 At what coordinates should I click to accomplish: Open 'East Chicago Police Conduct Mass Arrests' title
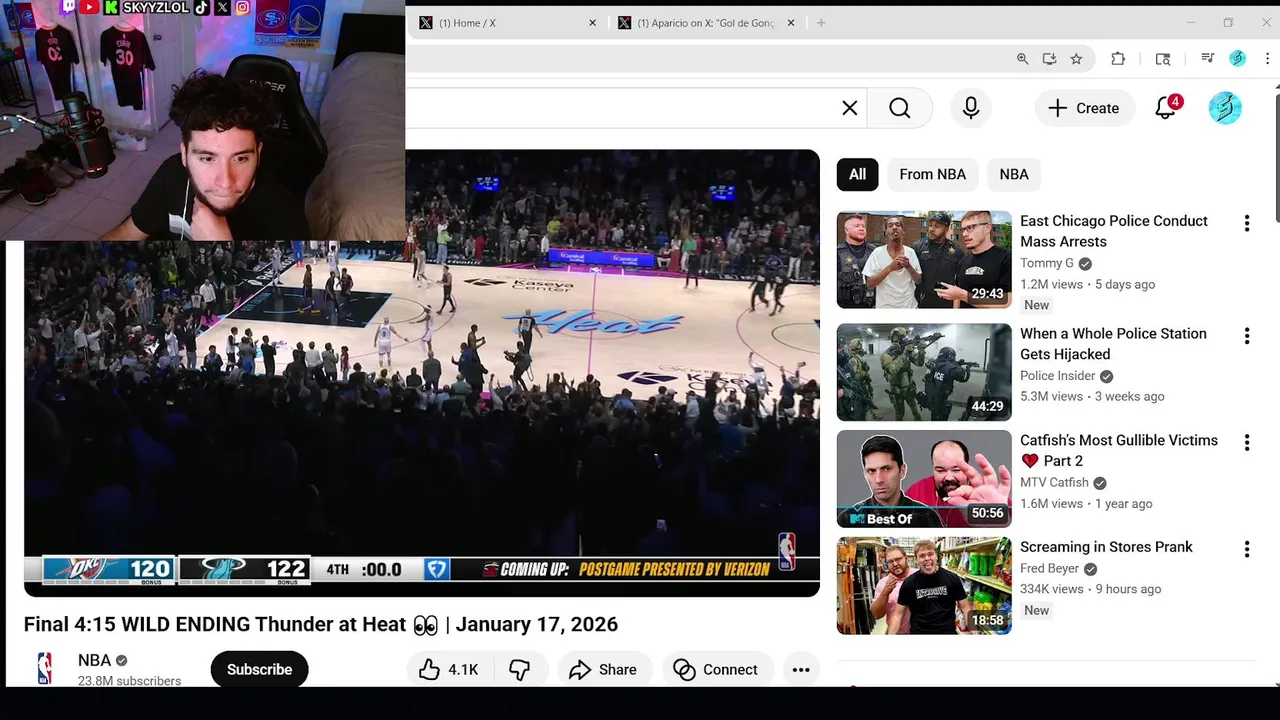point(1114,231)
